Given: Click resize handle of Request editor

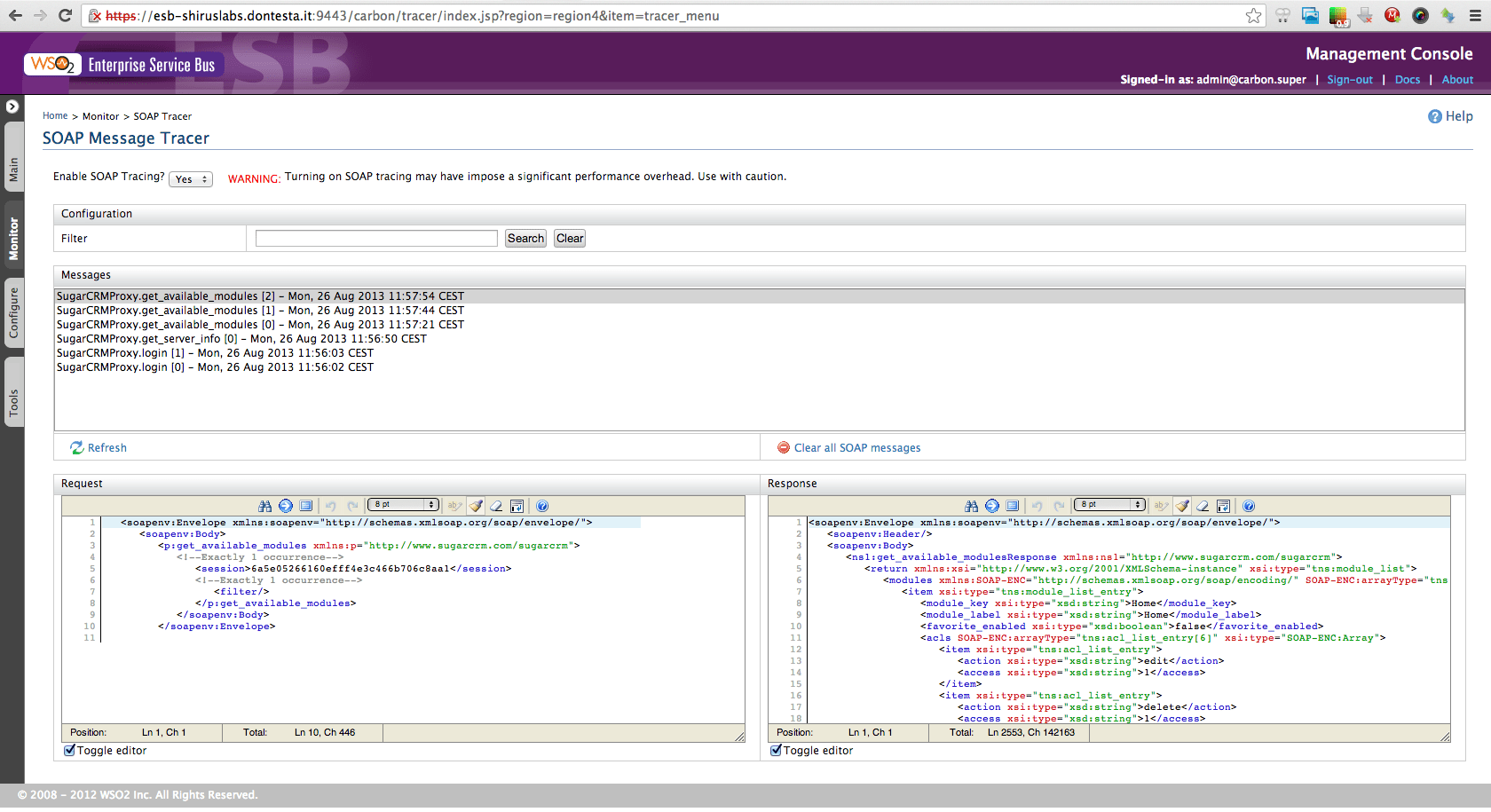Looking at the screenshot, I should pos(739,736).
